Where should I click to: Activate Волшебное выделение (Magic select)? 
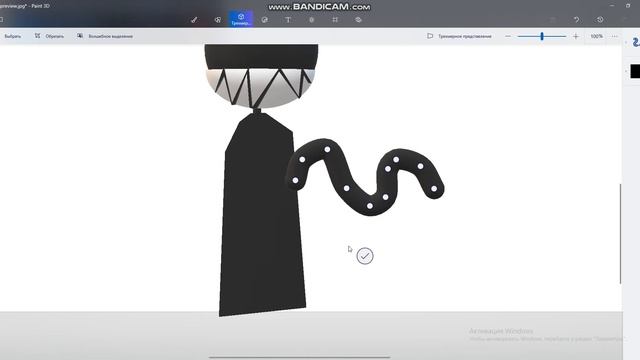pyautogui.click(x=105, y=36)
